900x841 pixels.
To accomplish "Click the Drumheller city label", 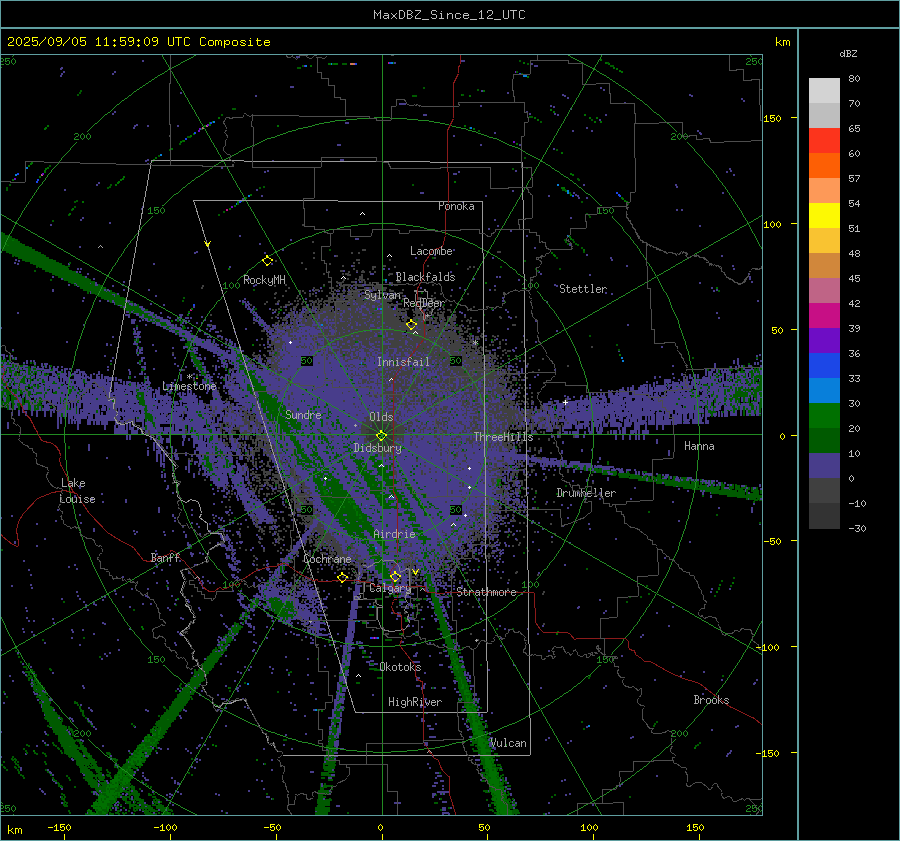I will click(x=586, y=493).
